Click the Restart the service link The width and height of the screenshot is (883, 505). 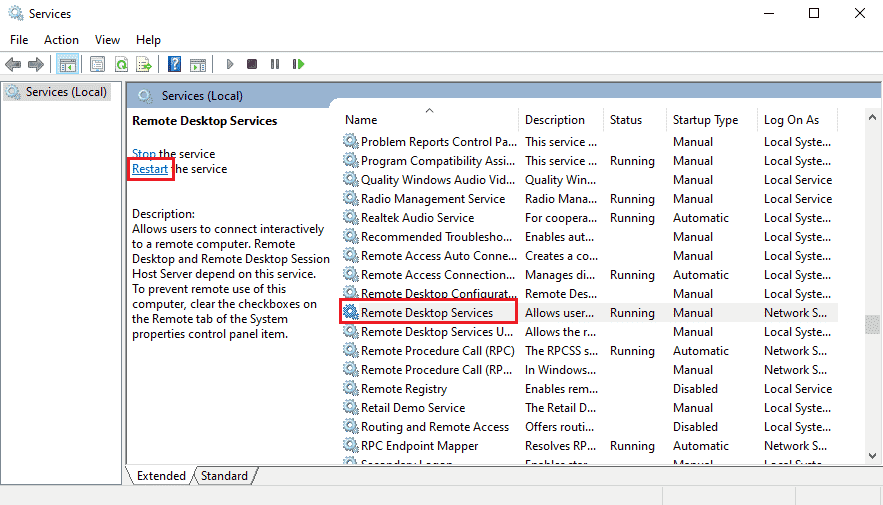pos(150,169)
